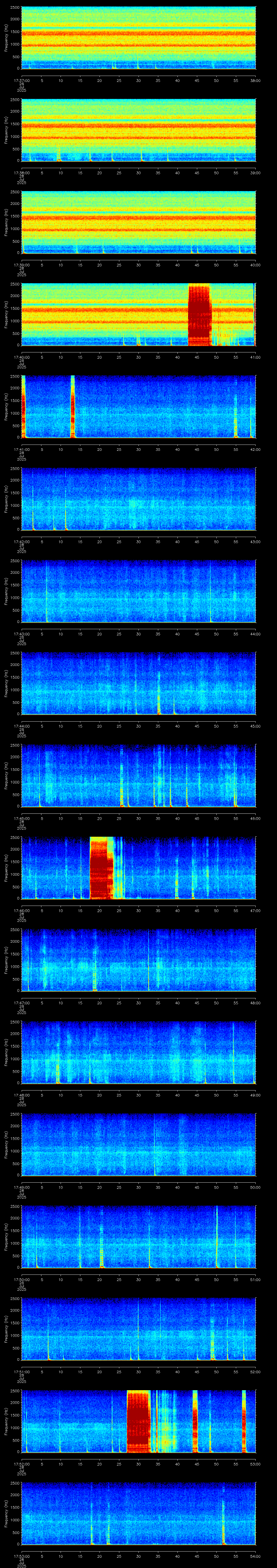Click the '17:46:00' start time label

[x=21, y=910]
